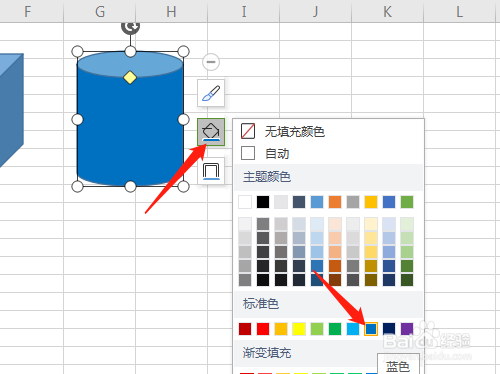This screenshot has height=374, width=500.
Task: Select 自动 (automatic) fill option
Action: tap(265, 153)
